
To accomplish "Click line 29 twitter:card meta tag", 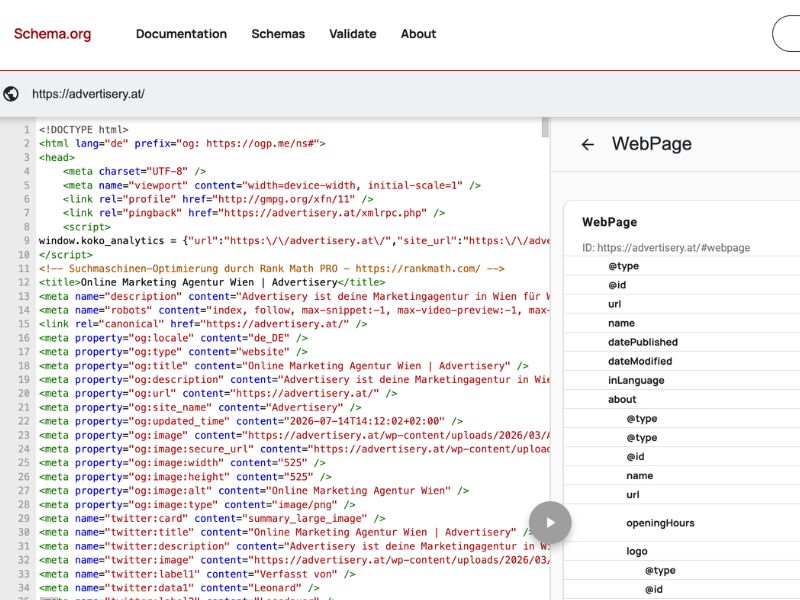I will click(212, 518).
